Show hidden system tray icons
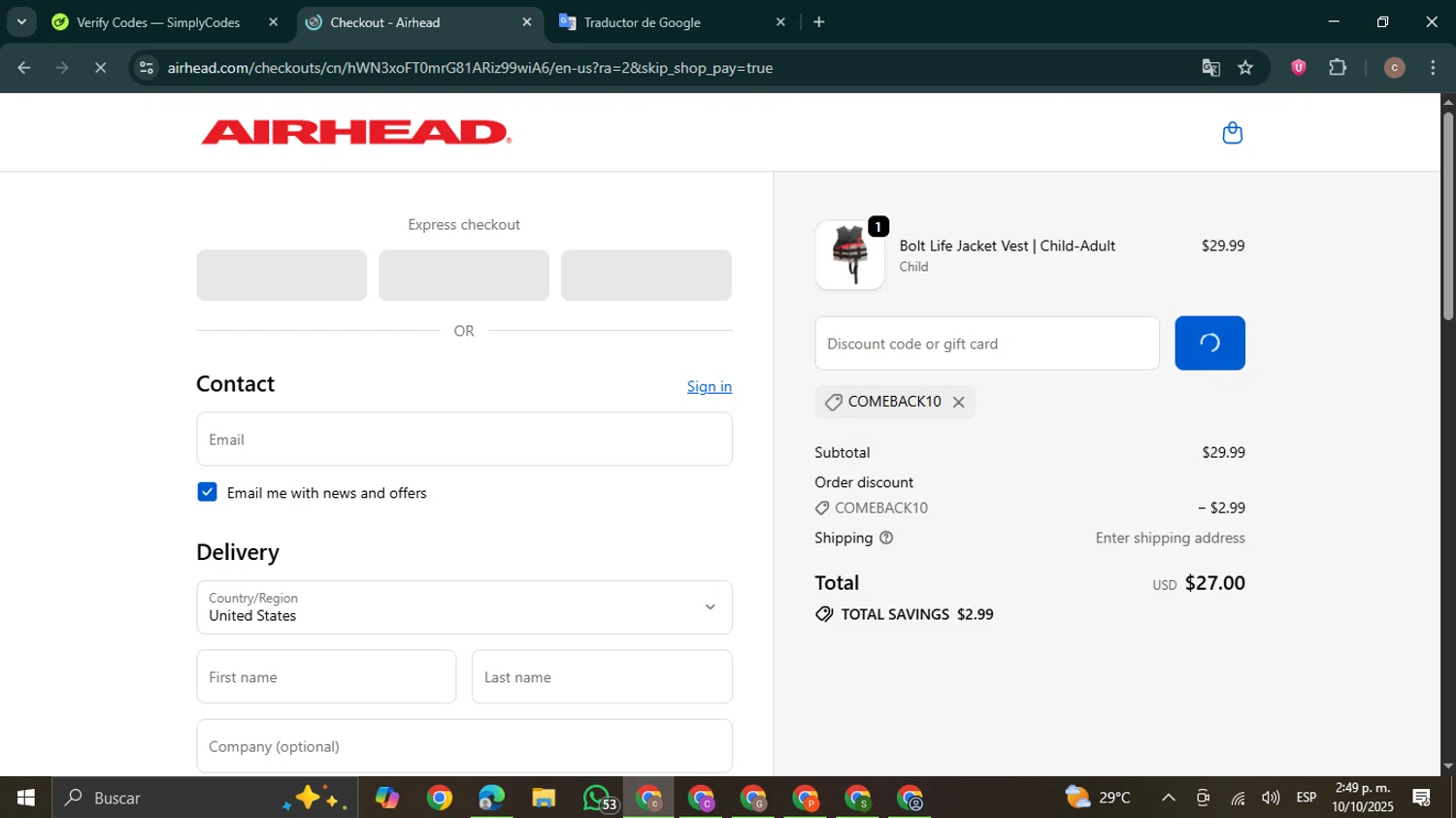The width and height of the screenshot is (1456, 818). [x=1169, y=798]
